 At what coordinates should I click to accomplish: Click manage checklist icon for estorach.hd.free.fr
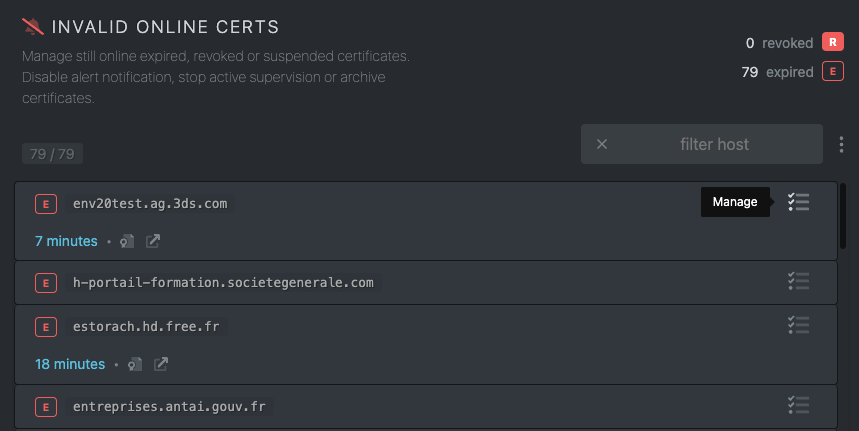point(798,325)
